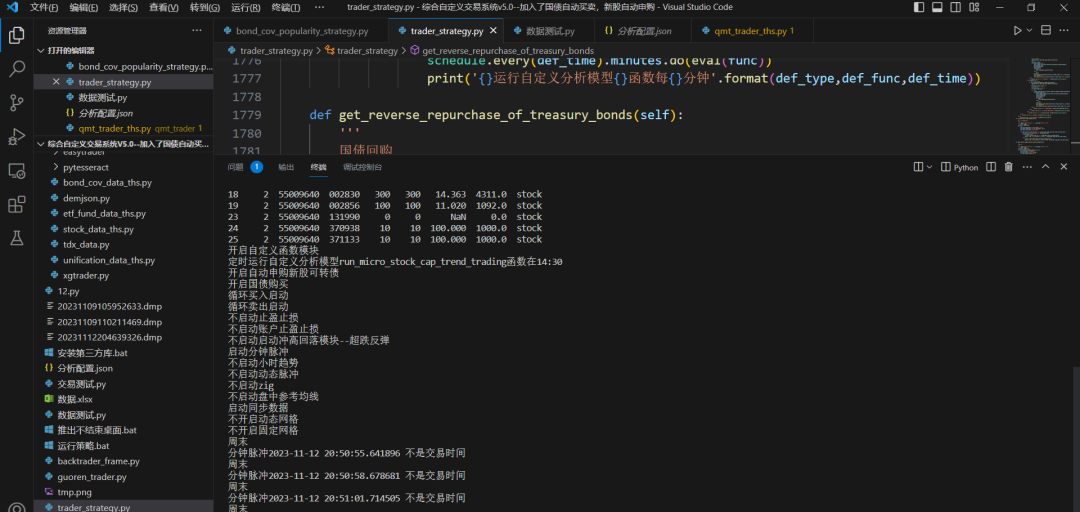1080x512 pixels.
Task: Switch to 数据测试.py editor tab
Action: [x=547, y=31]
